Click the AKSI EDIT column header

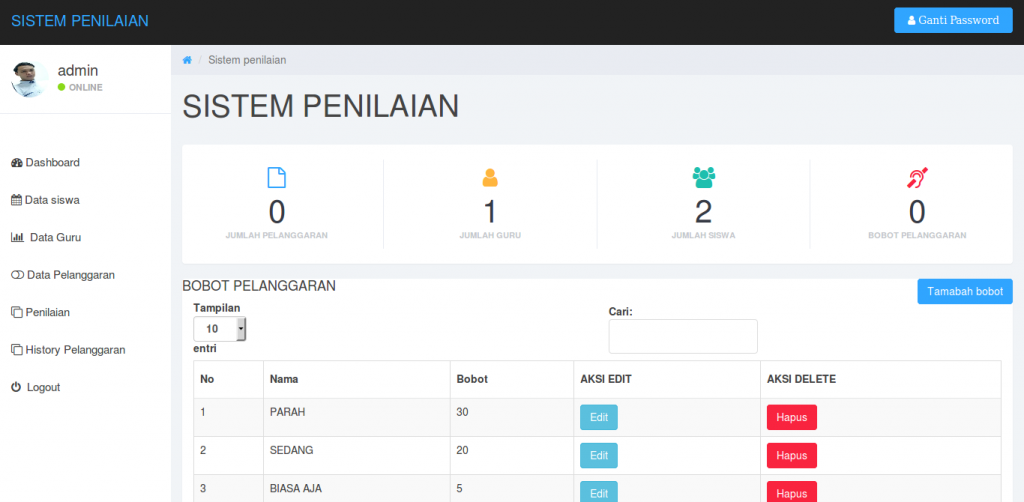click(x=667, y=379)
